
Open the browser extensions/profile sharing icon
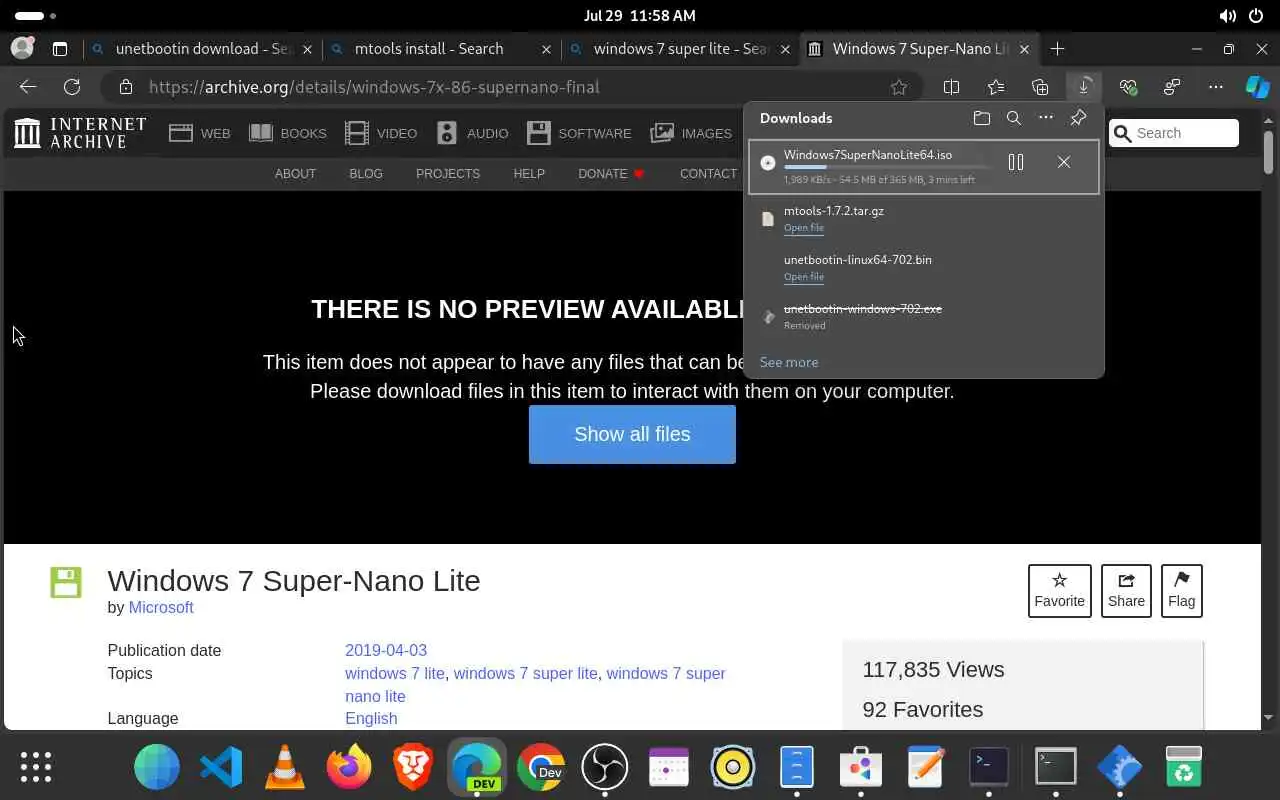[1172, 87]
